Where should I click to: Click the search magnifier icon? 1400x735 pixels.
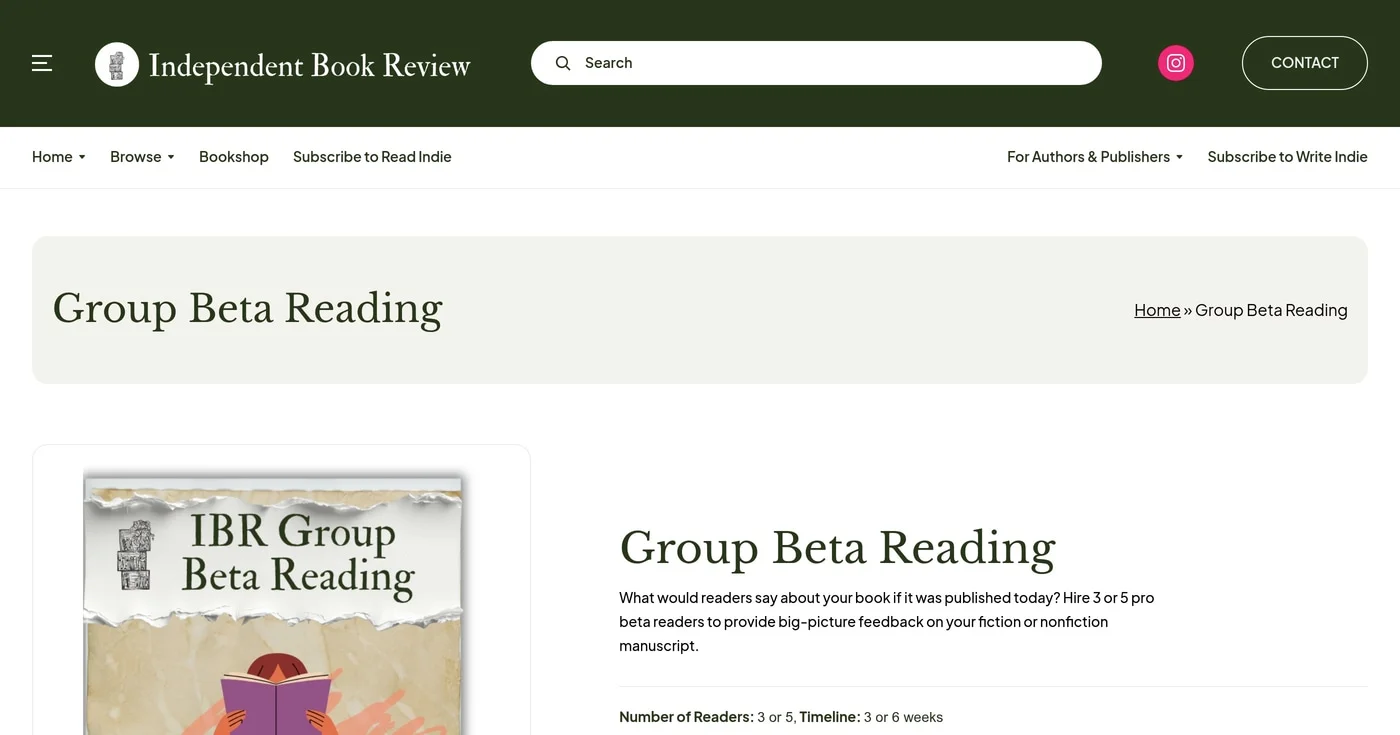pos(563,63)
